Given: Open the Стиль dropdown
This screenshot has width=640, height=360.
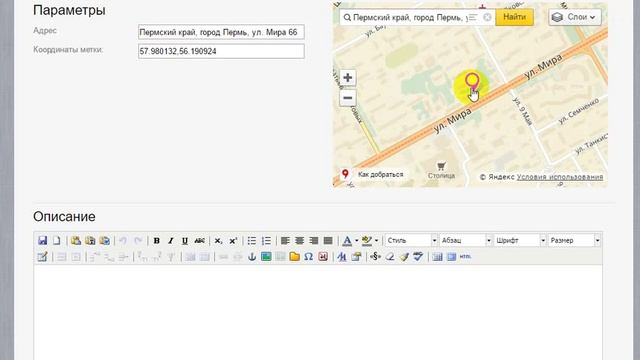Looking at the screenshot, I should tap(411, 241).
